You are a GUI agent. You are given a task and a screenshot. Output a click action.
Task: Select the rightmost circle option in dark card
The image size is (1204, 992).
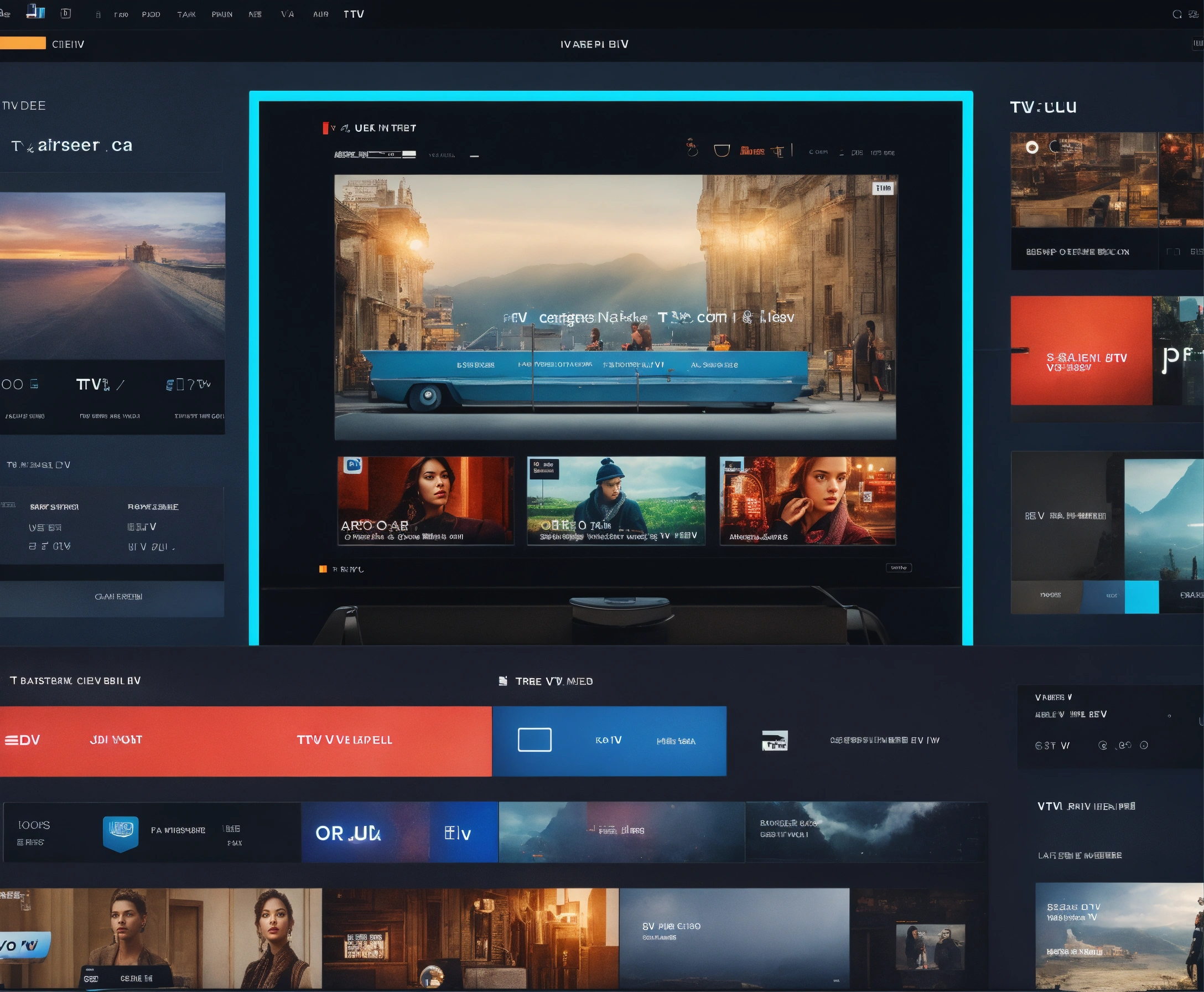point(1144,745)
